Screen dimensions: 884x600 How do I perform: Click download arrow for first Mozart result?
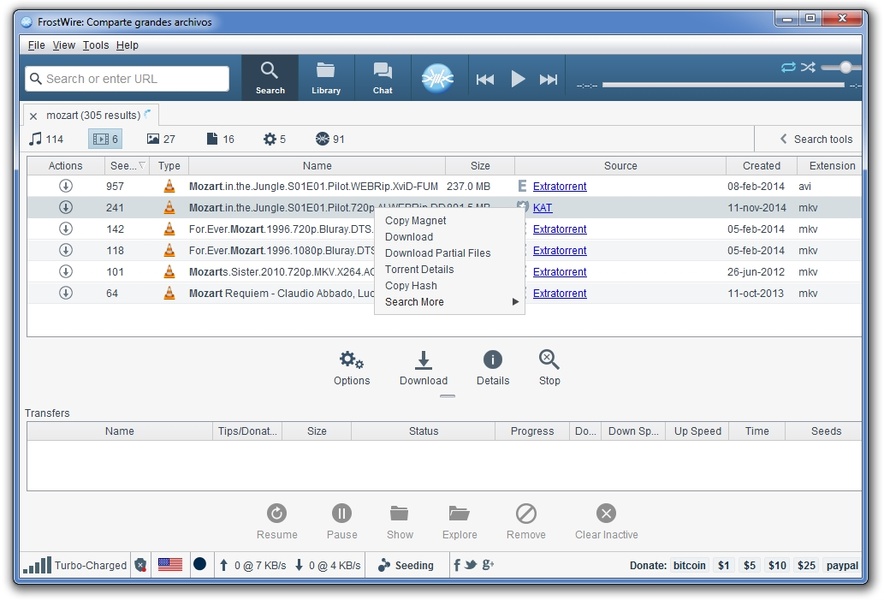coord(66,186)
